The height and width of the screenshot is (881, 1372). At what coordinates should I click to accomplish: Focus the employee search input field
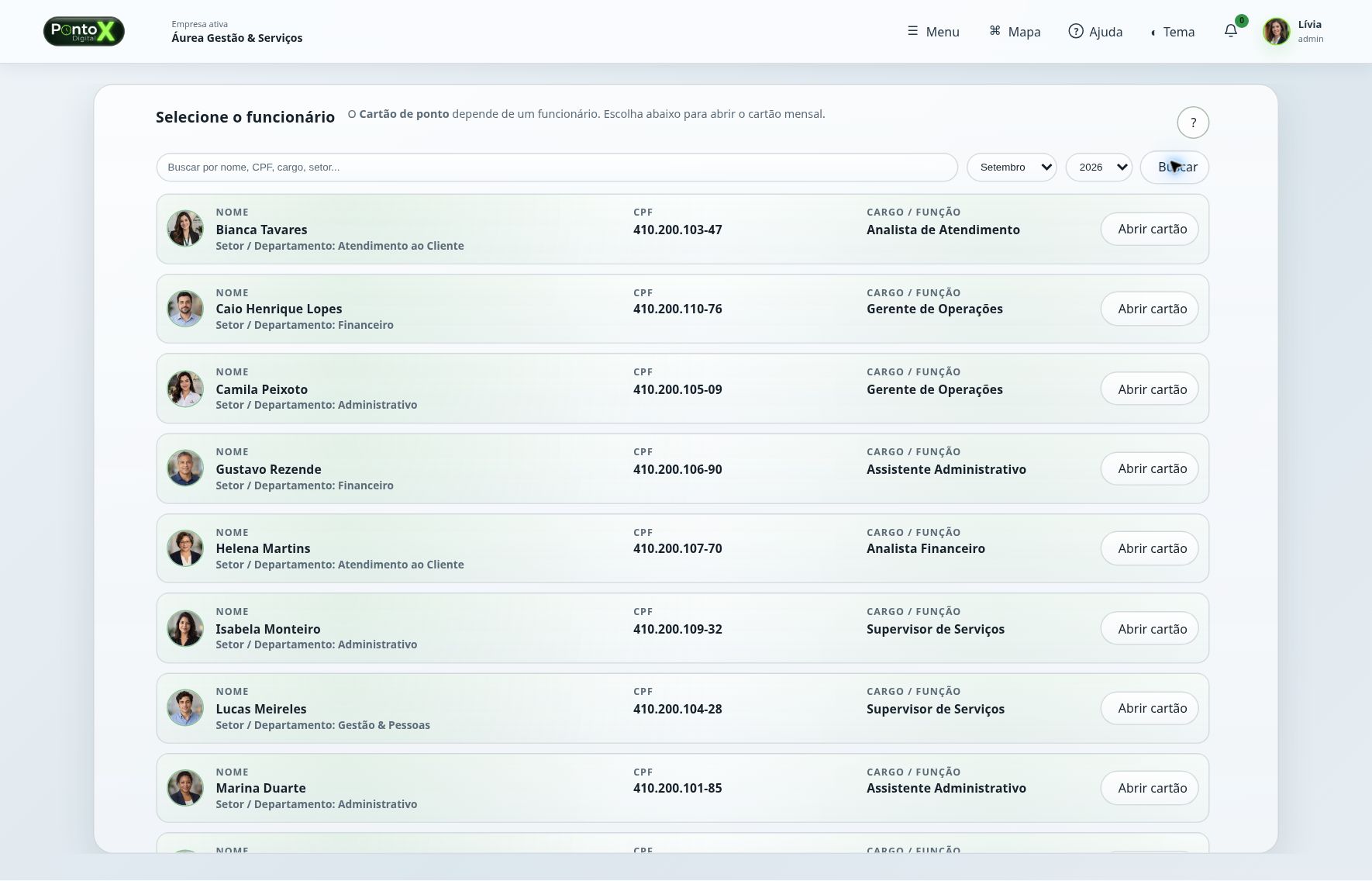(557, 168)
